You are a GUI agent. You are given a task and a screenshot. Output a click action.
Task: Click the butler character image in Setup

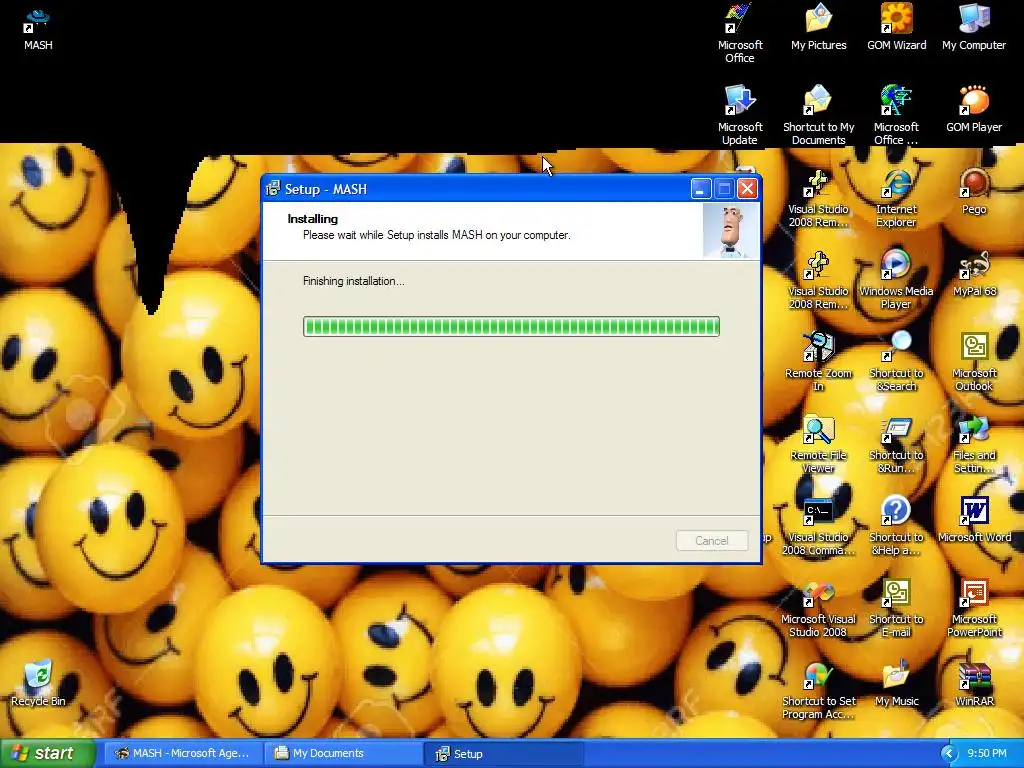(x=731, y=231)
